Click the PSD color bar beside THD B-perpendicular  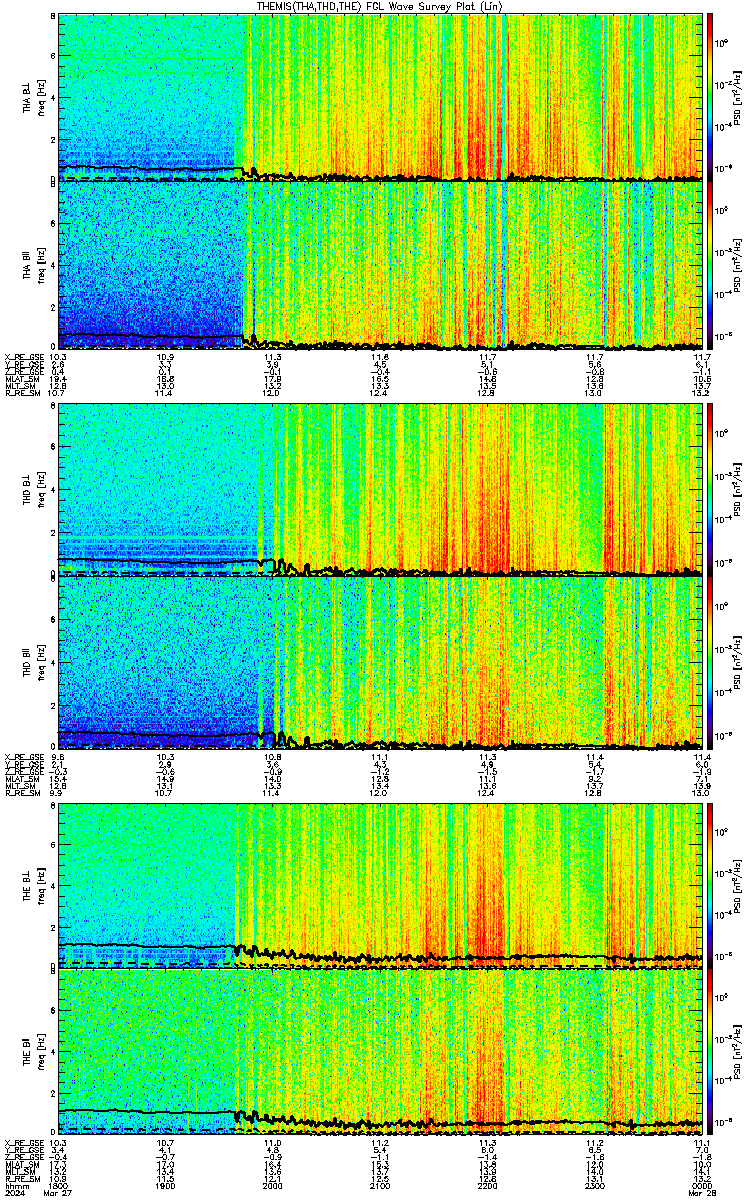(710, 489)
